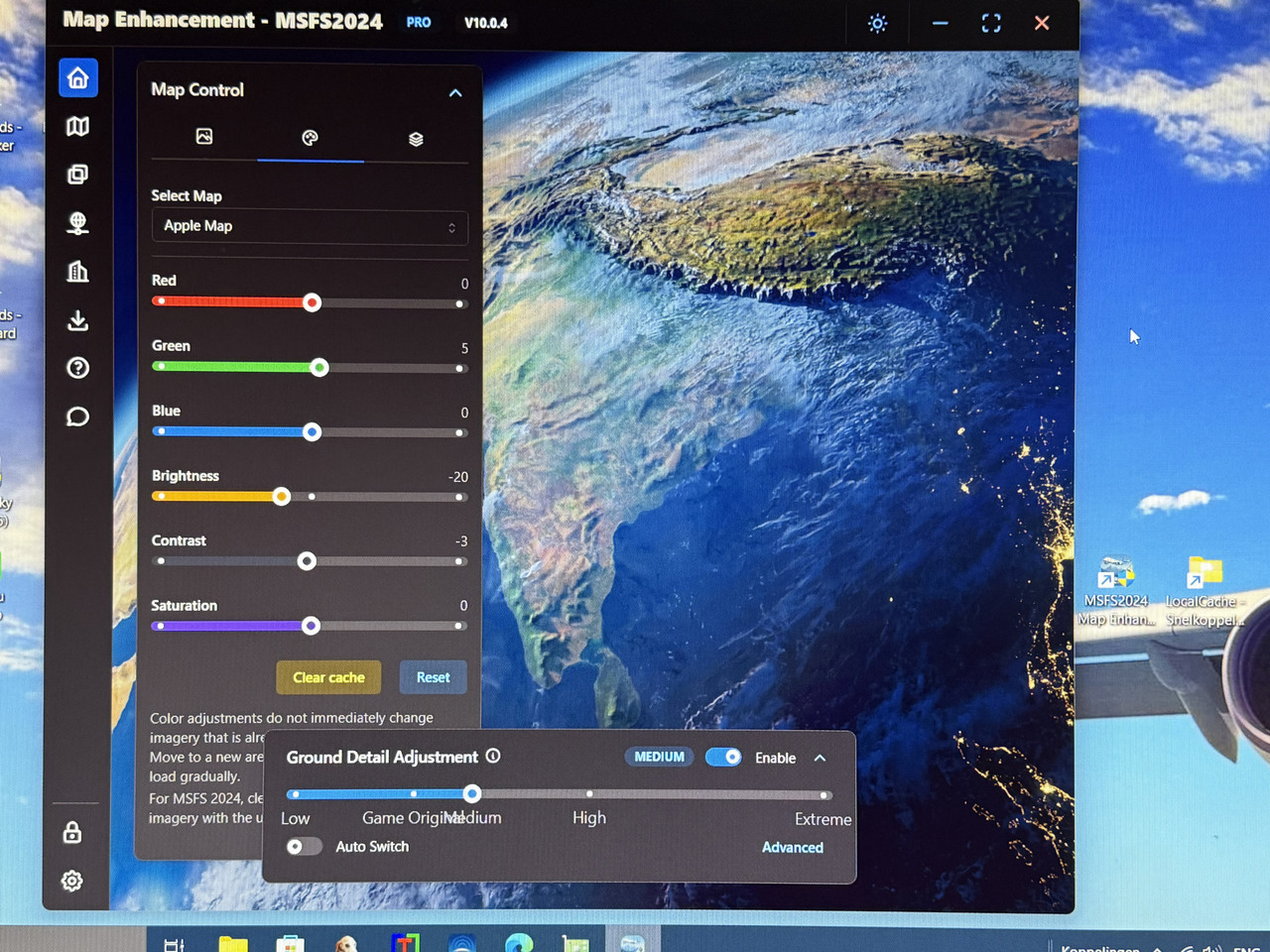1270x952 pixels.
Task: Open the Advanced ground detail link
Action: pos(793,847)
